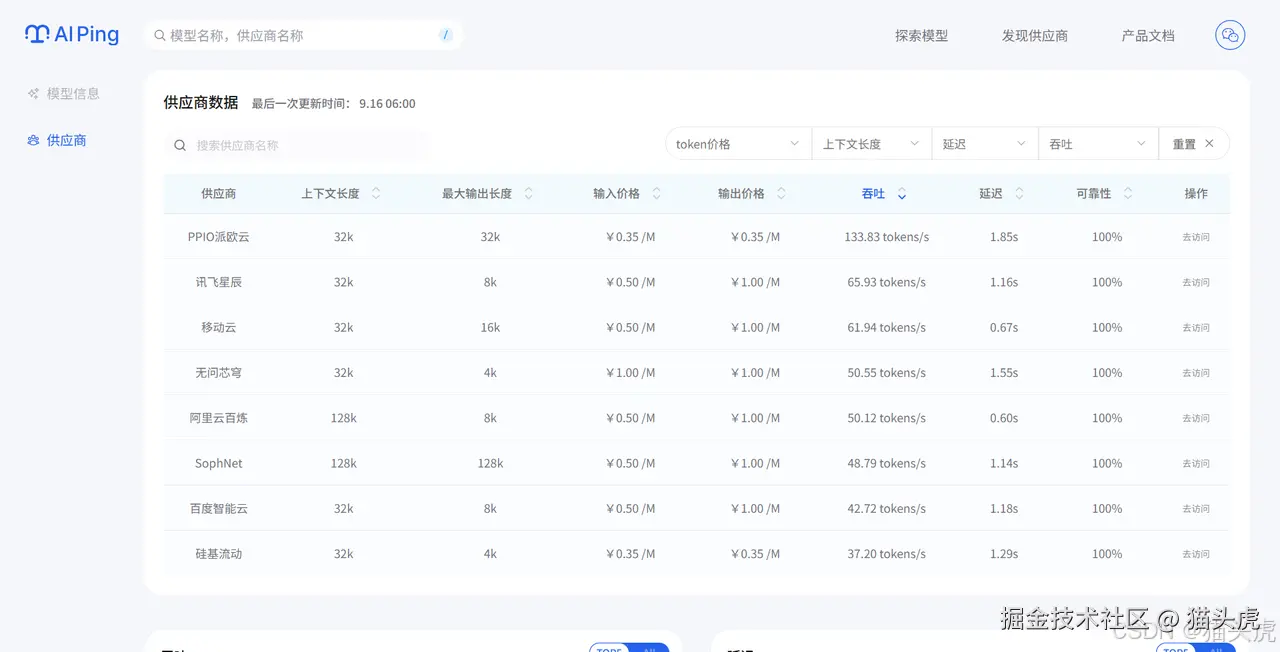Click the sort icon on the 输入价格 column
Image resolution: width=1280 pixels, height=652 pixels.
coord(654,193)
